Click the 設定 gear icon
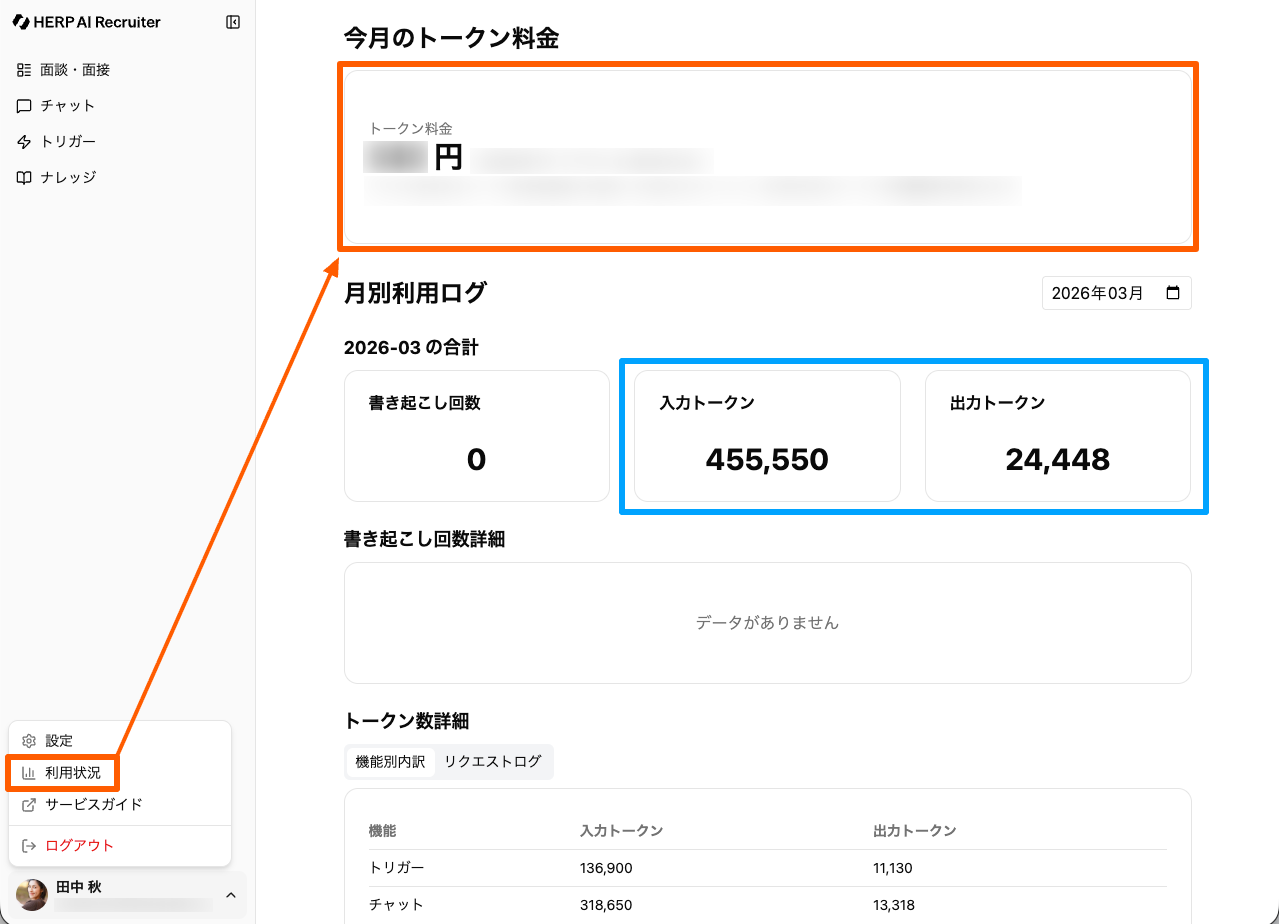The width and height of the screenshot is (1279, 924). coord(29,741)
